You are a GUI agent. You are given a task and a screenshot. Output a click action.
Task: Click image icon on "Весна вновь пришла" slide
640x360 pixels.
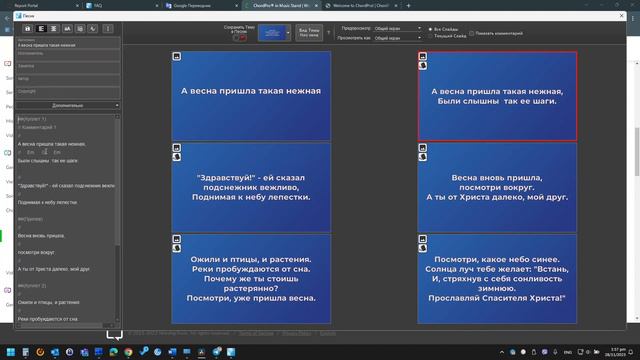click(x=423, y=148)
